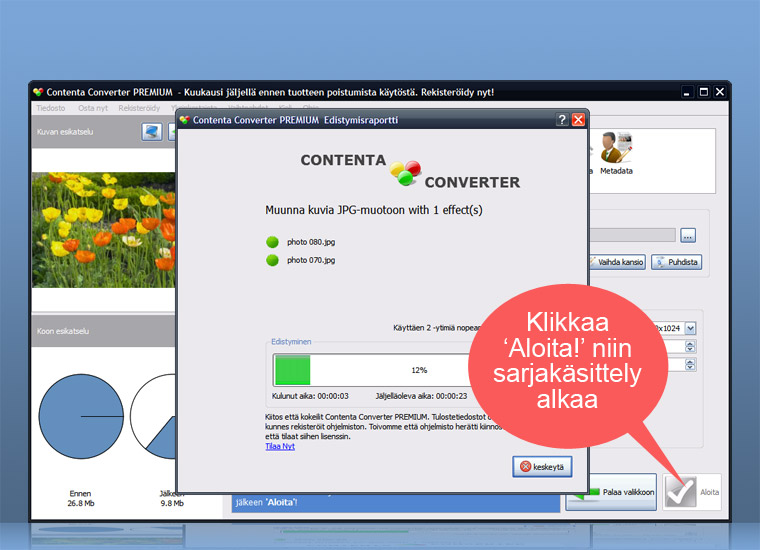Click the monitor icon in the Kuvan esikatselu toolbar
The width and height of the screenshot is (760, 550).
click(152, 131)
